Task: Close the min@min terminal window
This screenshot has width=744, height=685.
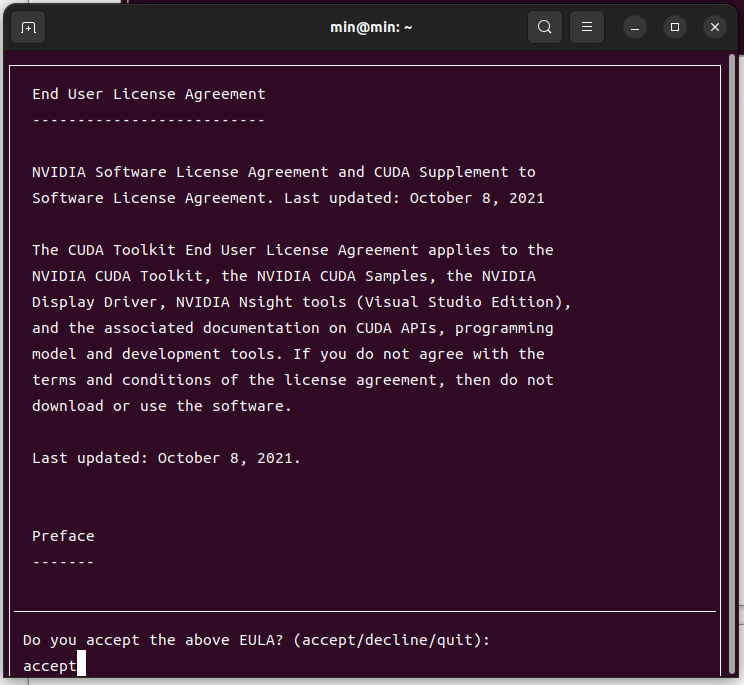Action: (715, 28)
